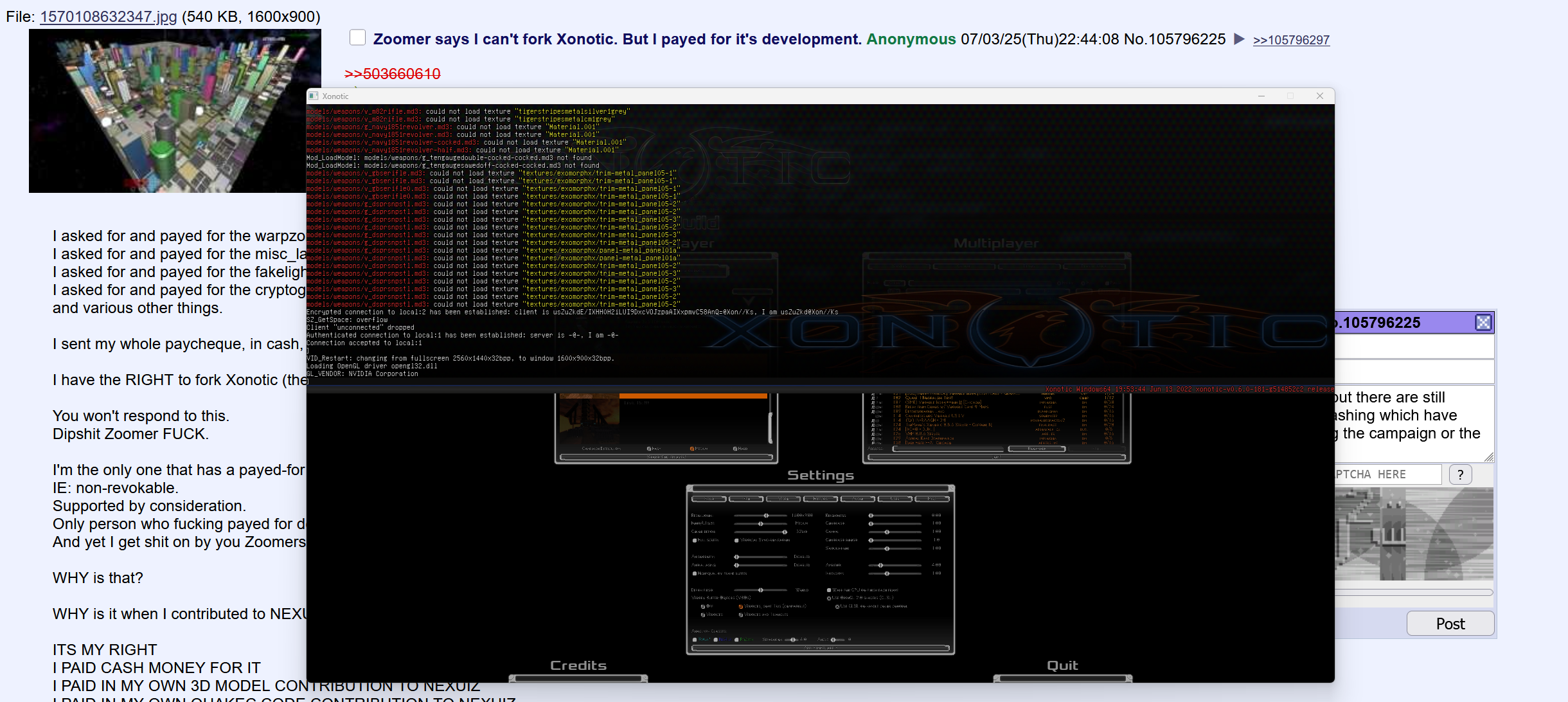Switch to the Video settings tab
Image resolution: width=1568 pixels, height=702 pixels.
[x=783, y=499]
